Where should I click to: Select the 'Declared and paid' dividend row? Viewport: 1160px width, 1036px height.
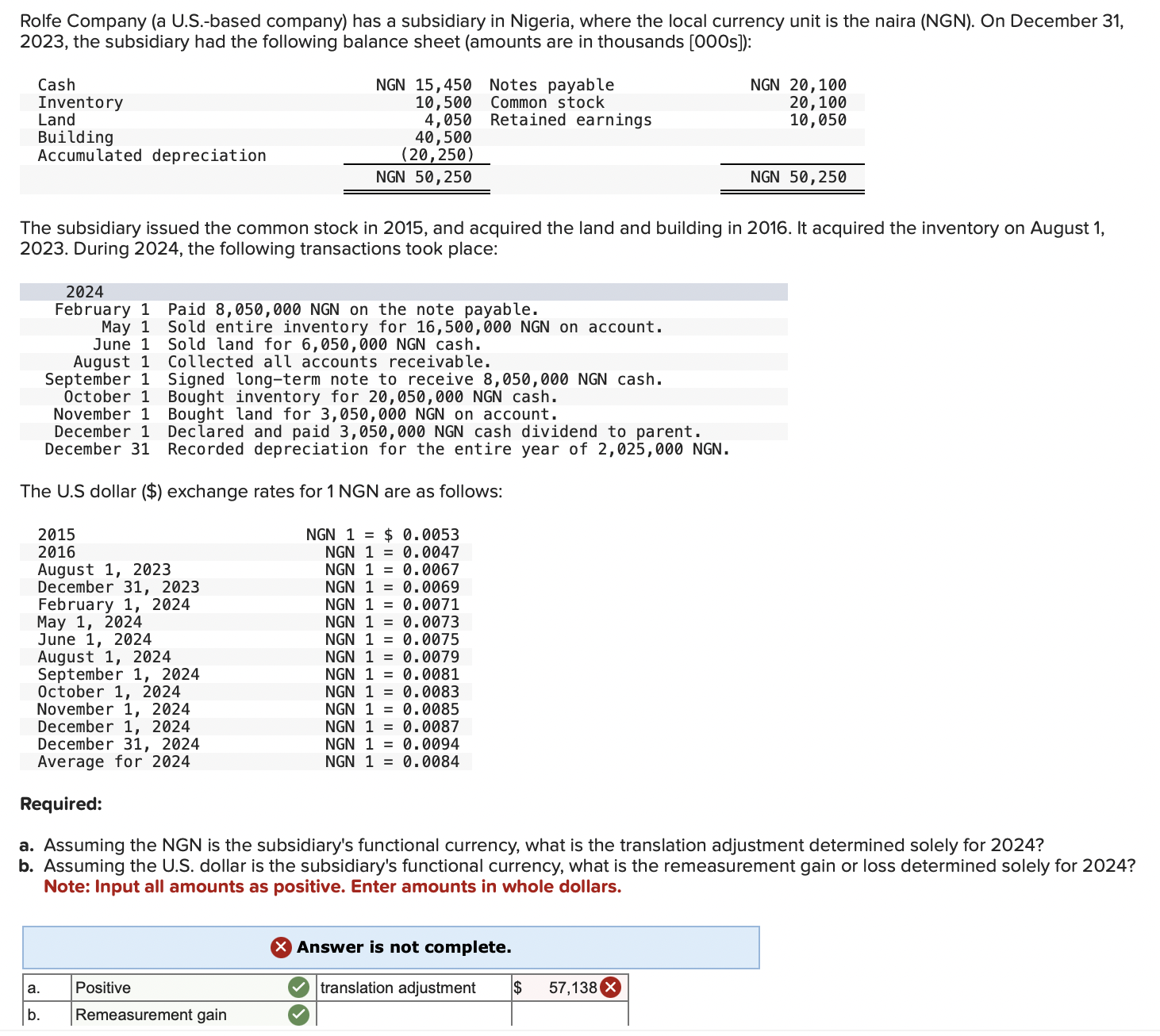tap(404, 432)
